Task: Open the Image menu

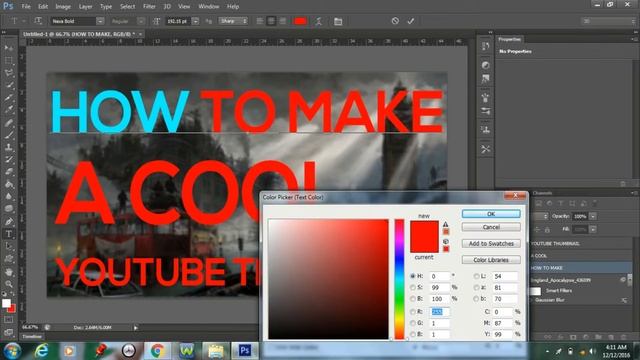Action: click(x=63, y=7)
